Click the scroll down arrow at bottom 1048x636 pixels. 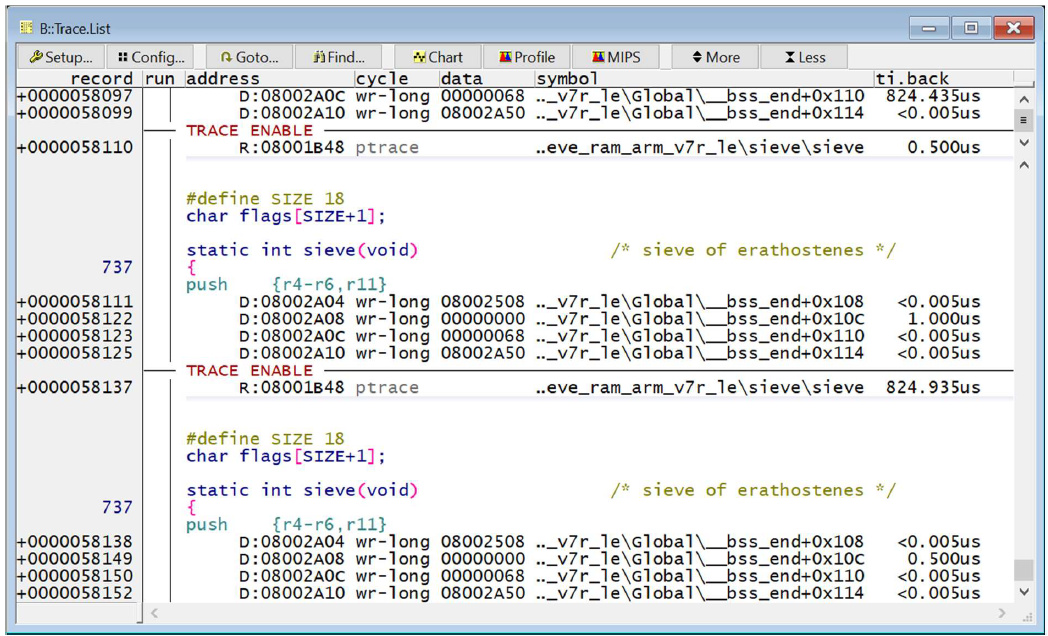[x=1023, y=592]
